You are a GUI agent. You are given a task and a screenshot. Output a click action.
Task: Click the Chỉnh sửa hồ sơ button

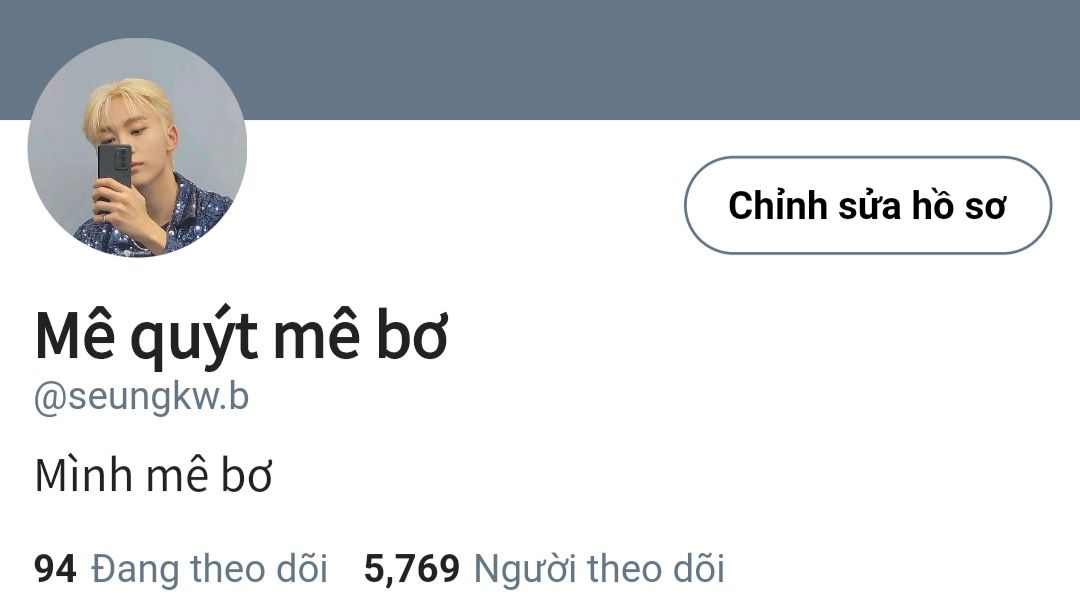(x=868, y=205)
